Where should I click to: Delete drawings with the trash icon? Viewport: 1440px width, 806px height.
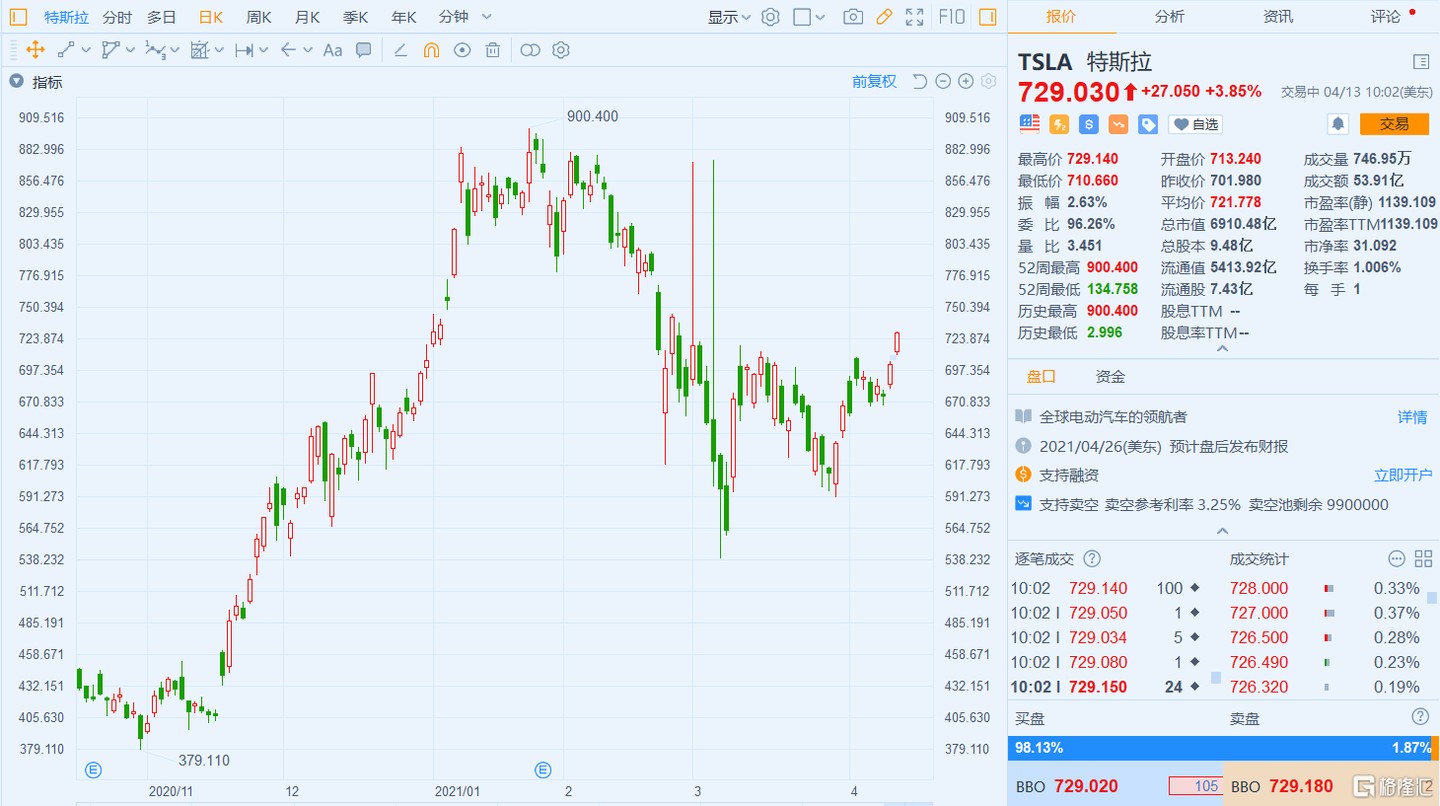click(493, 50)
